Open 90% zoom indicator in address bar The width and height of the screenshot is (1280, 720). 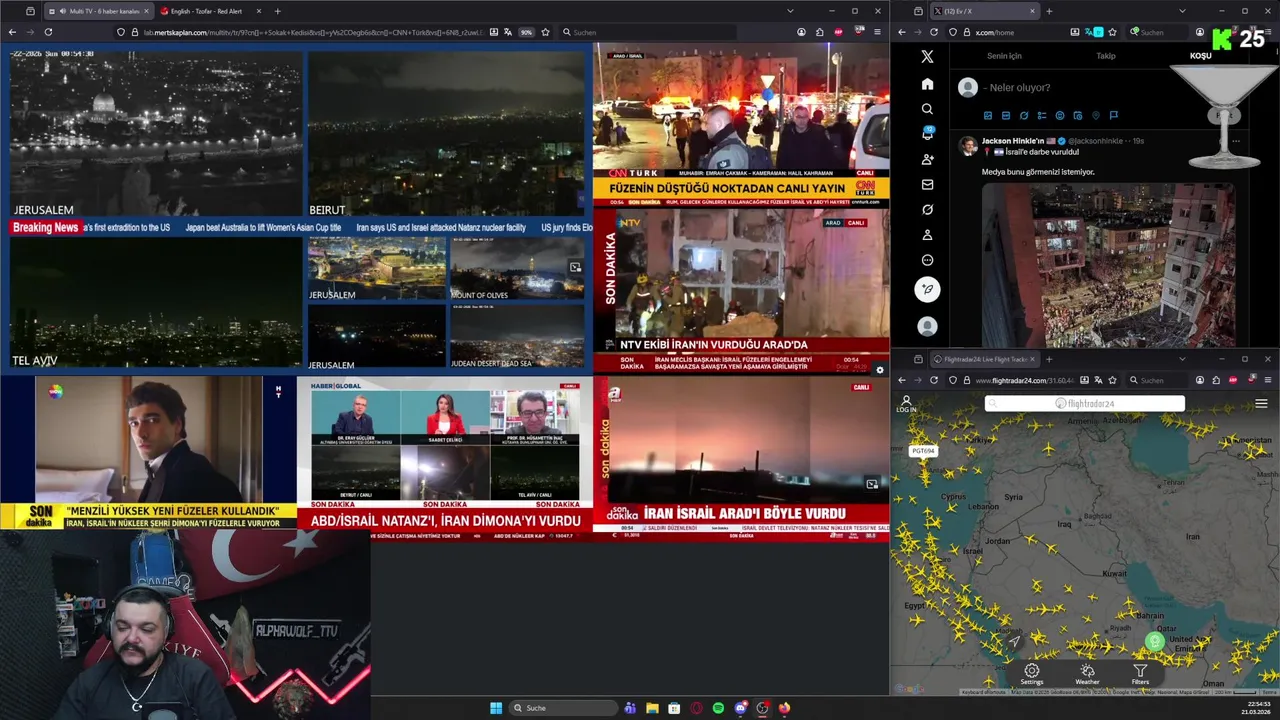click(x=526, y=32)
